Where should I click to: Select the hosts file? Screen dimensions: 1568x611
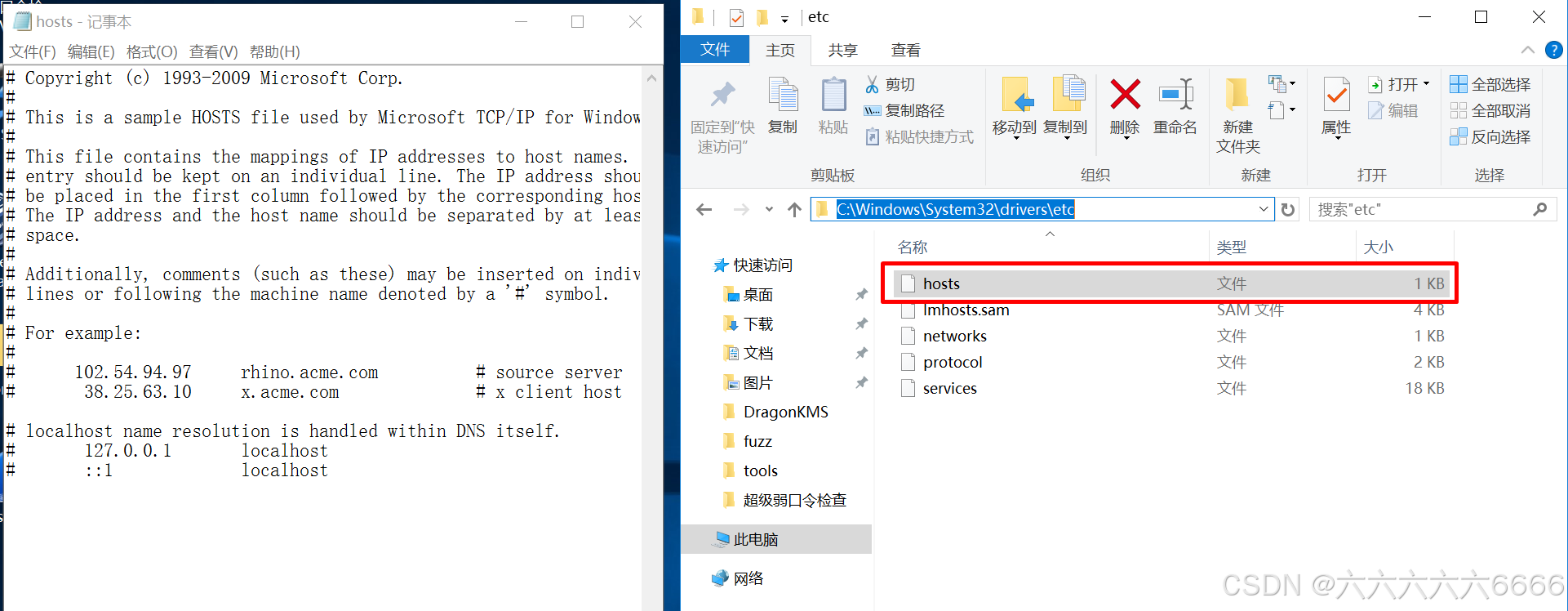pos(1172,283)
